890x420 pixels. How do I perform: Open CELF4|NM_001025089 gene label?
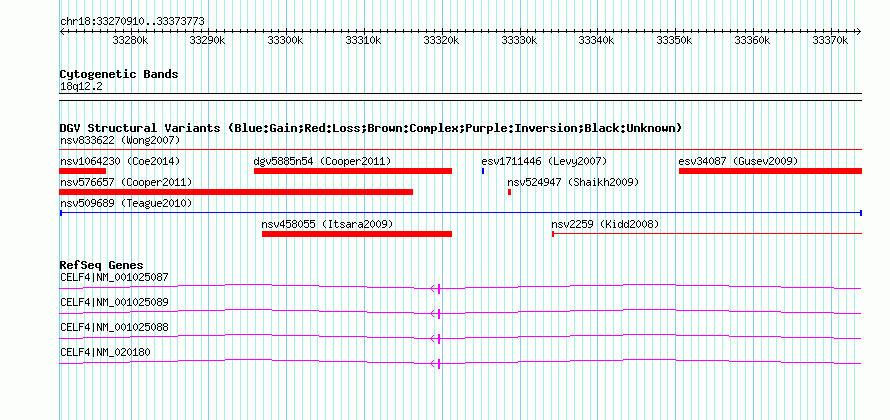pos(114,302)
